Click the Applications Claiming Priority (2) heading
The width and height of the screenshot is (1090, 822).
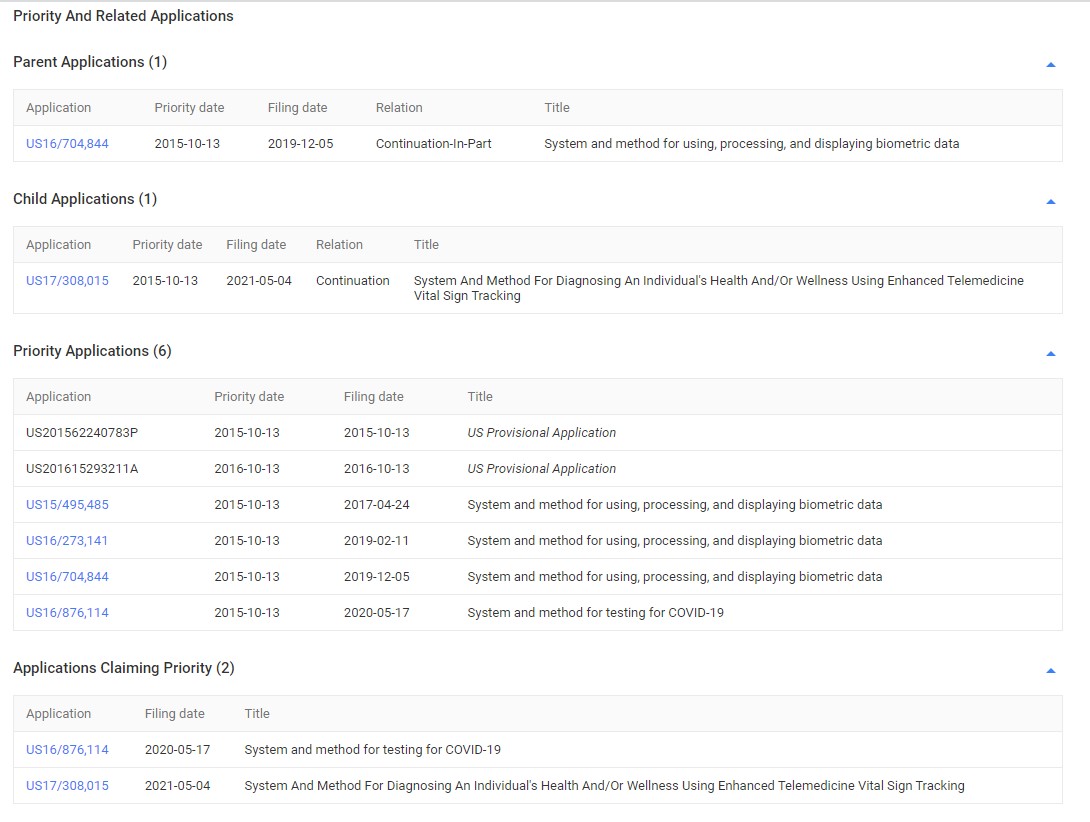tap(124, 668)
